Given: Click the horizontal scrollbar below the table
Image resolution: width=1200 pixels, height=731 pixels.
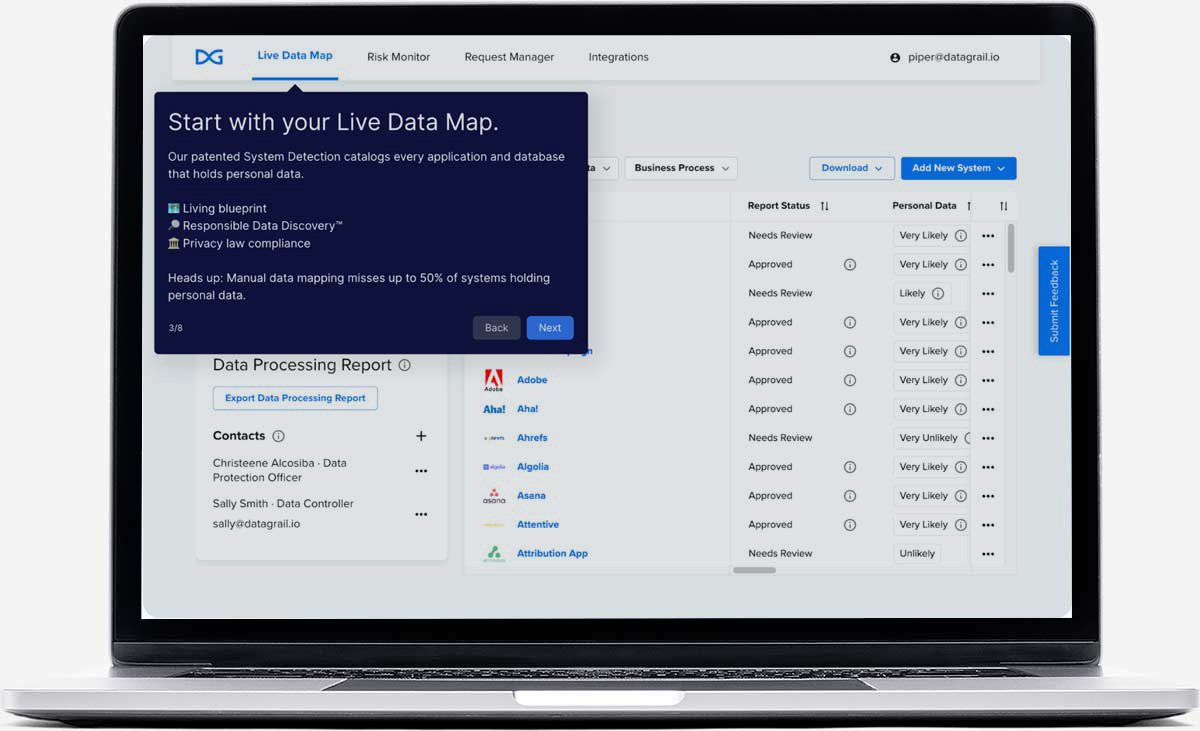Looking at the screenshot, I should point(754,570).
